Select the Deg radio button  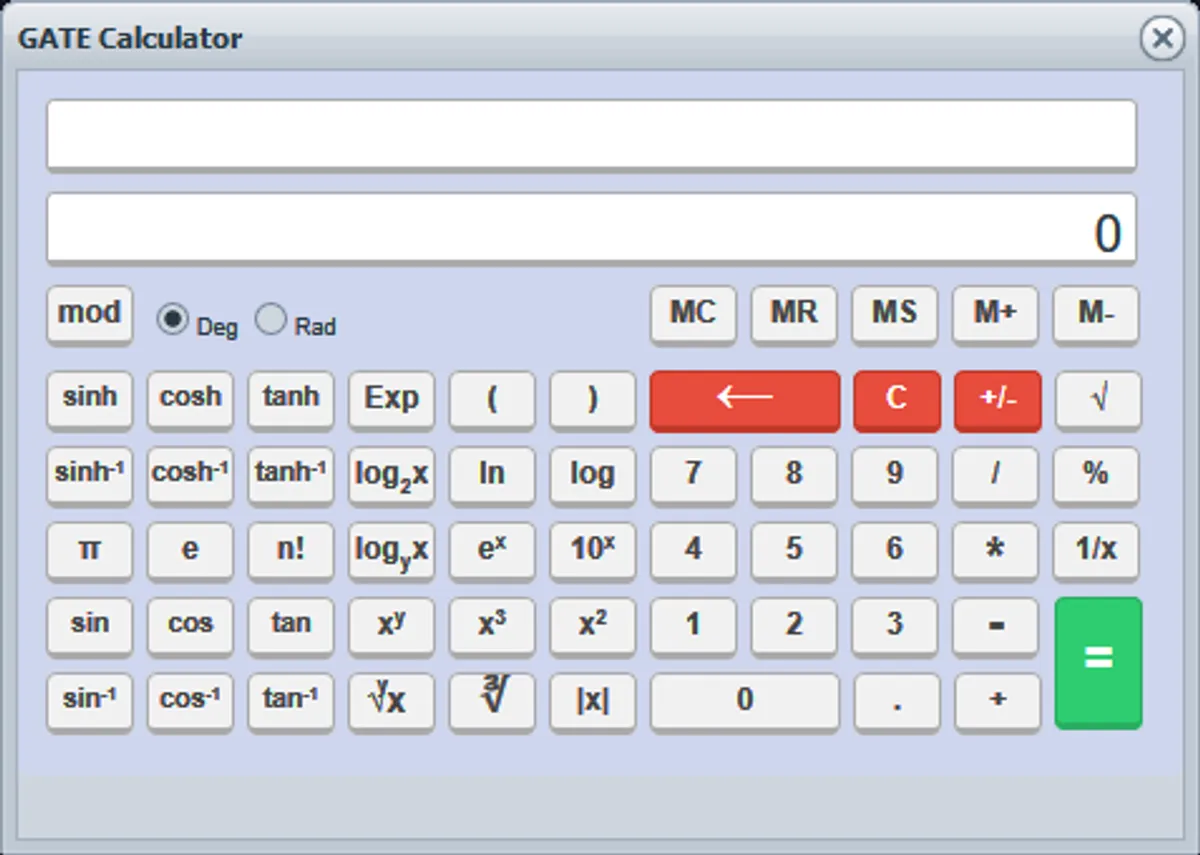tap(173, 320)
